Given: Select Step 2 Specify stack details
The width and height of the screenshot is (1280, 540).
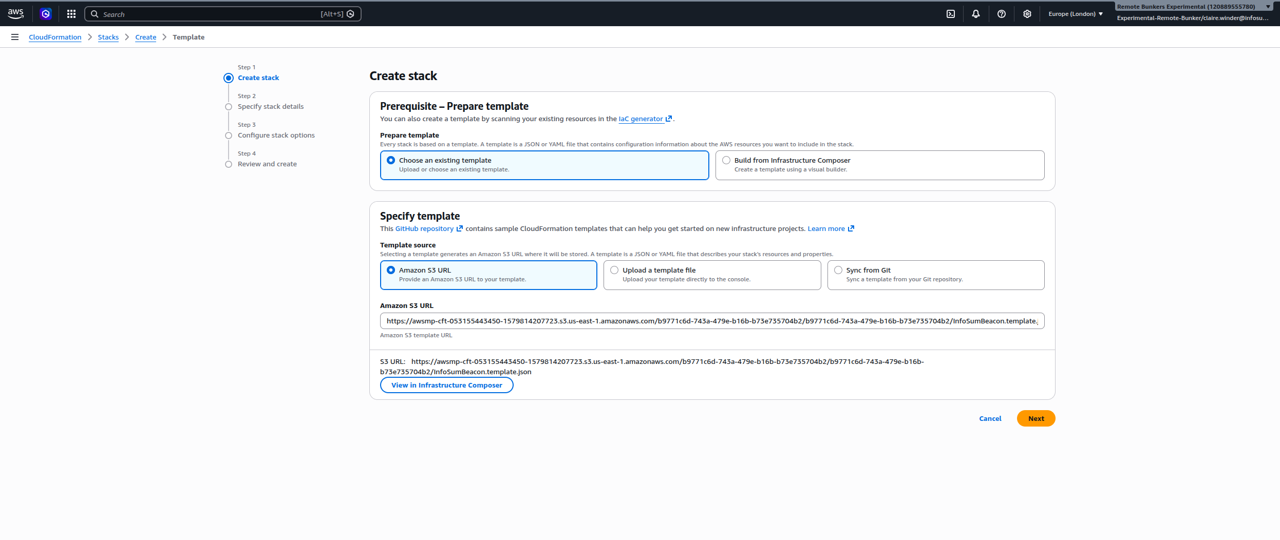Looking at the screenshot, I should [270, 106].
